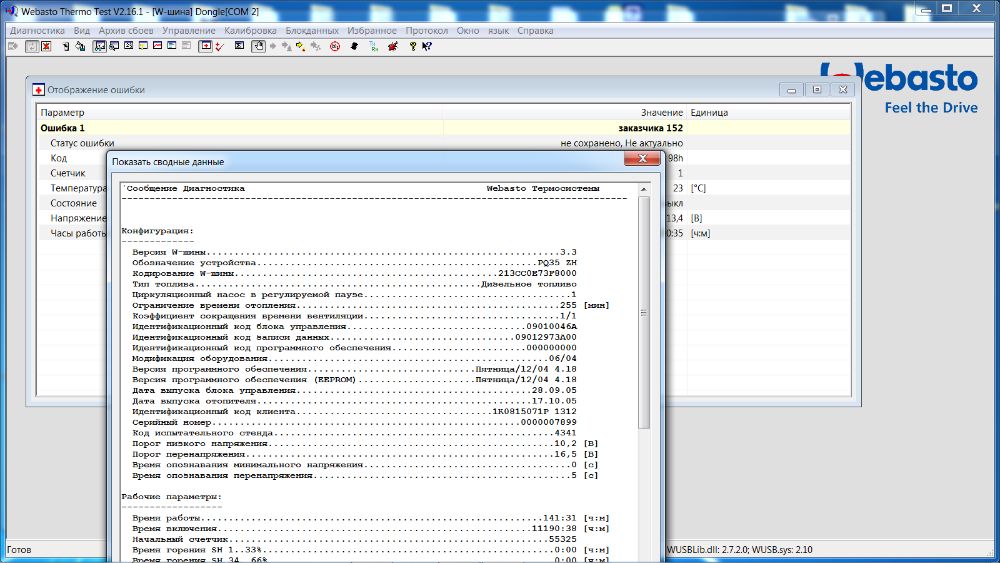Image resolution: width=1000 pixels, height=563 pixels.
Task: Click the dialog scrollbar up arrow
Action: click(643, 189)
